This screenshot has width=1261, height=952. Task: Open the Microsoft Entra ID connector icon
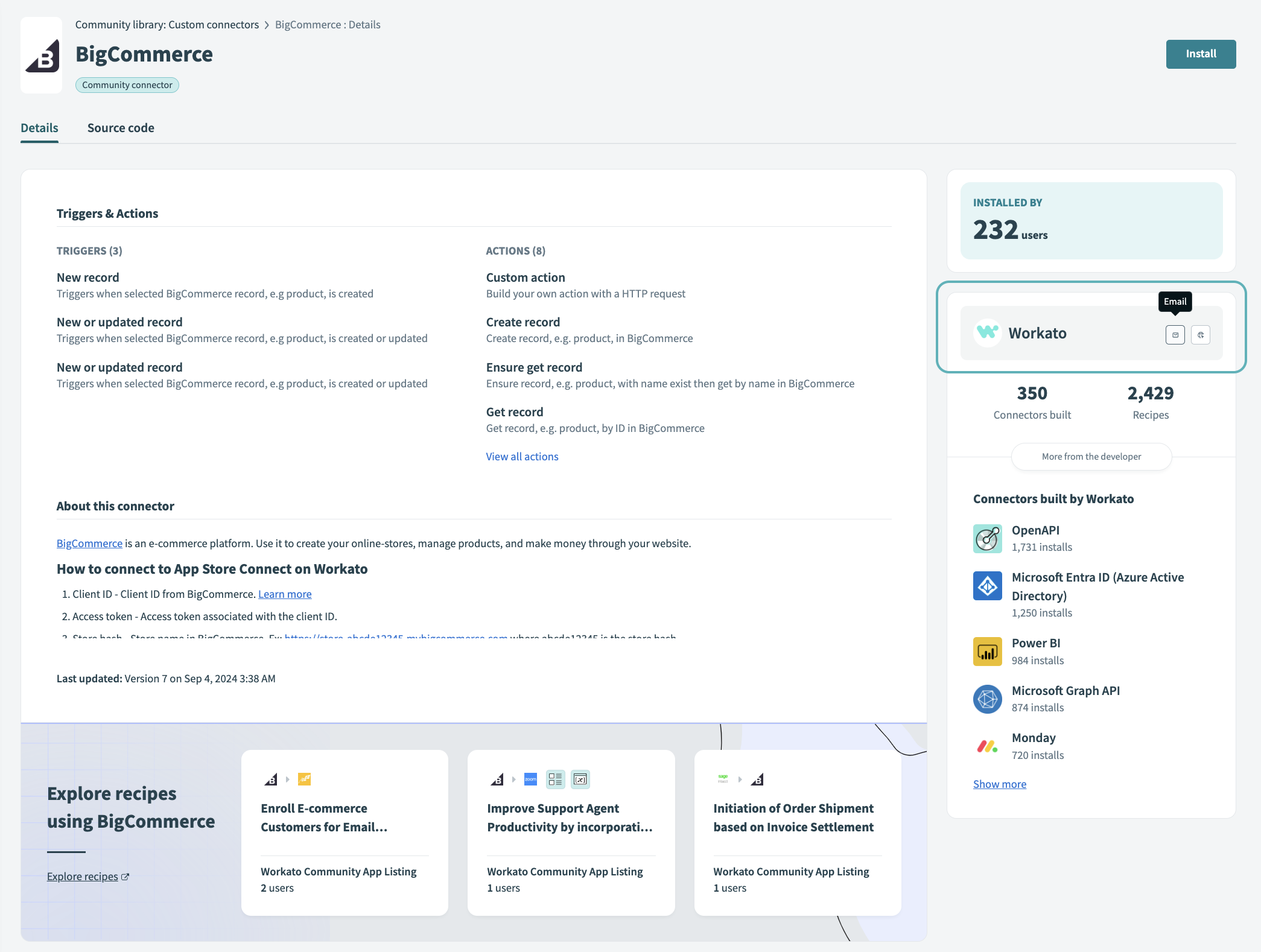coord(987,586)
